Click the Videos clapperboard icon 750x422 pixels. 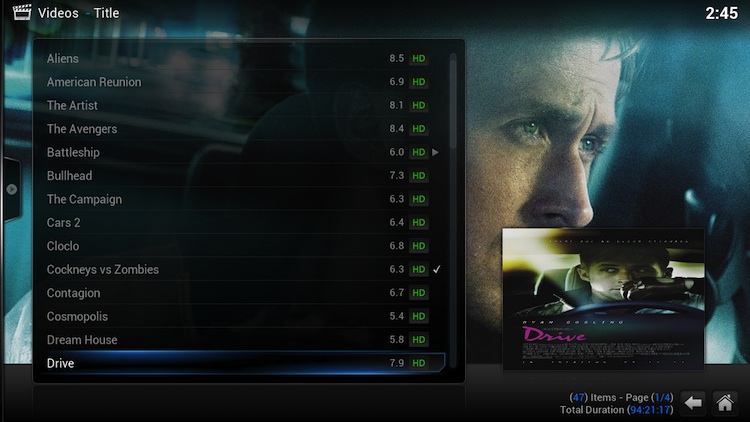22,12
